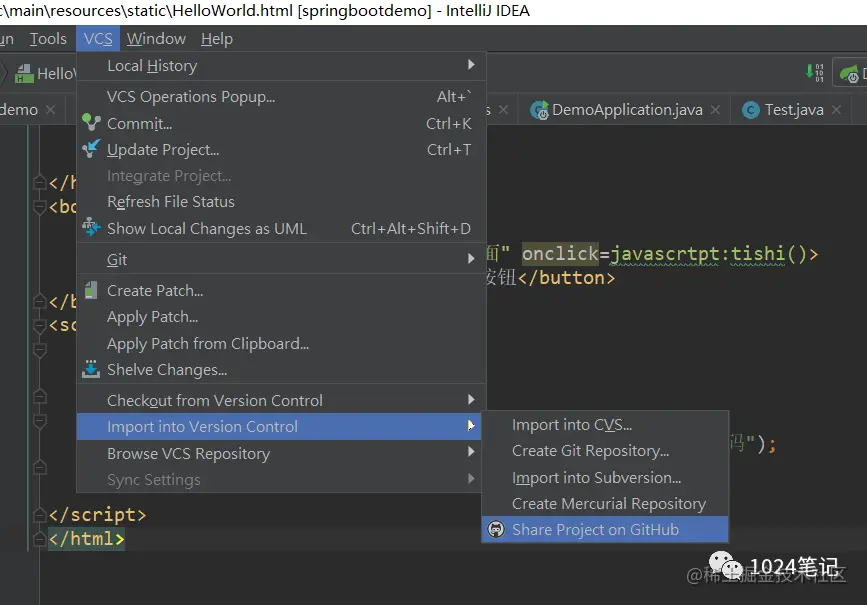
Task: Click the Create Patch icon
Action: tap(91, 290)
